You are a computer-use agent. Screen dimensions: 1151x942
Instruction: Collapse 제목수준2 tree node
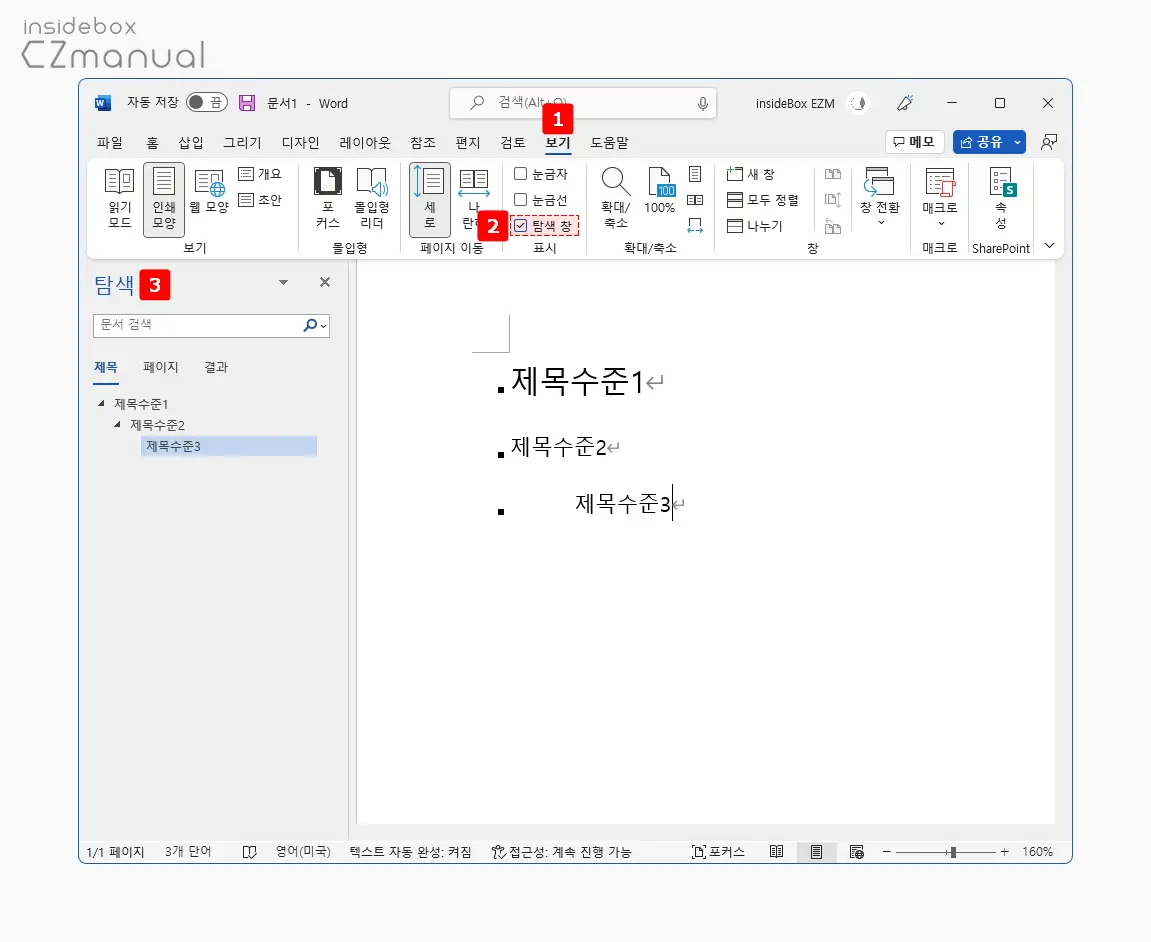click(x=117, y=424)
